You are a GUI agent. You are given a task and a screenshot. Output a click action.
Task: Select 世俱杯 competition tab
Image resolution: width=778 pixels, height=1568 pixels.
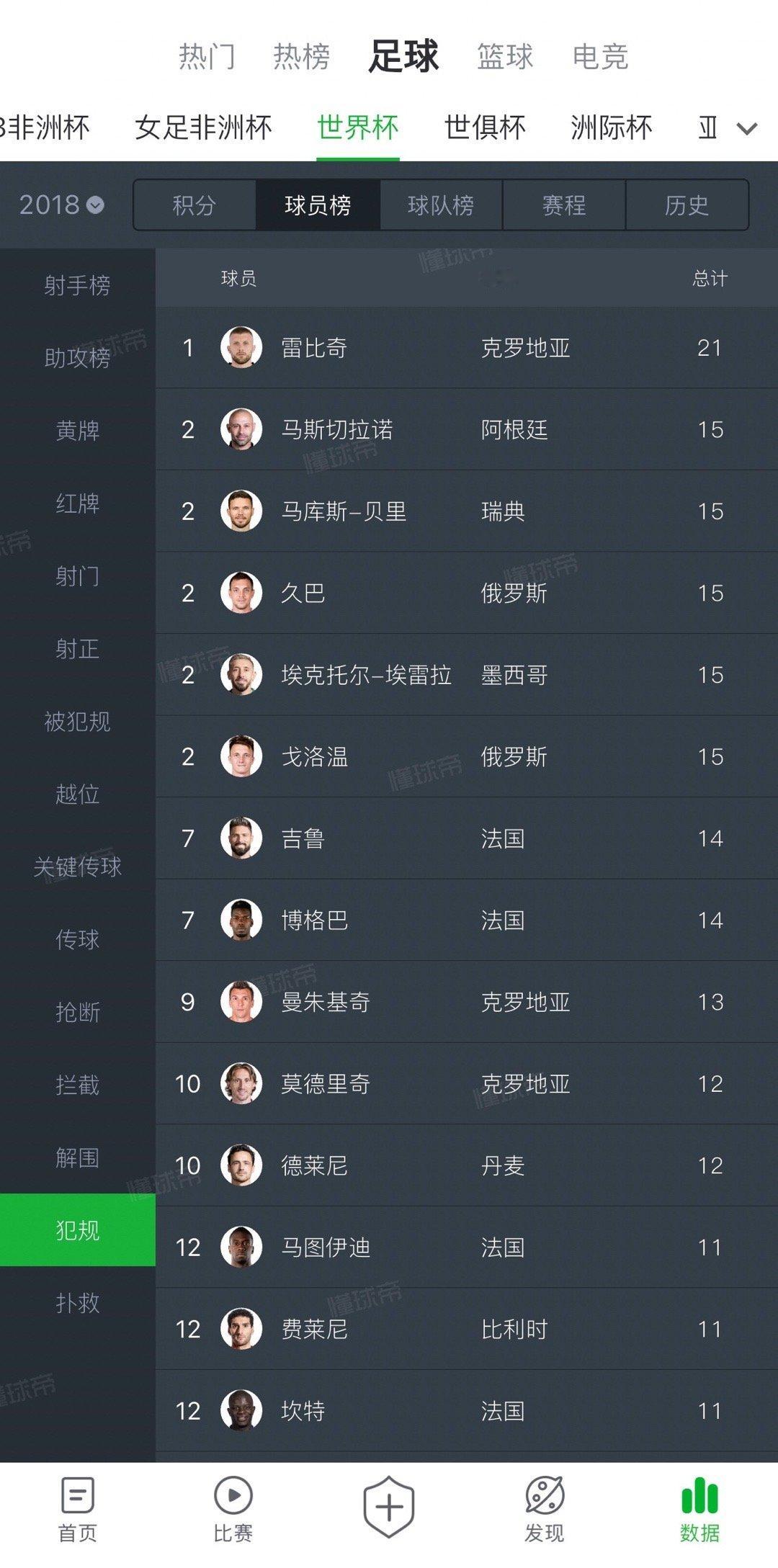[x=485, y=127]
